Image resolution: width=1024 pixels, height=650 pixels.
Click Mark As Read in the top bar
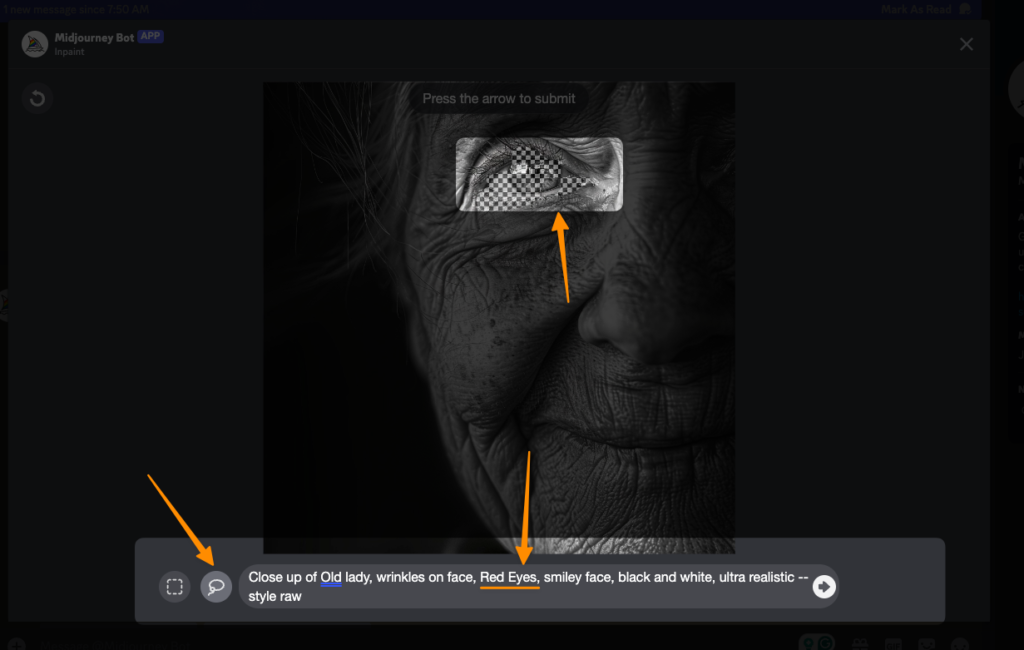(914, 9)
